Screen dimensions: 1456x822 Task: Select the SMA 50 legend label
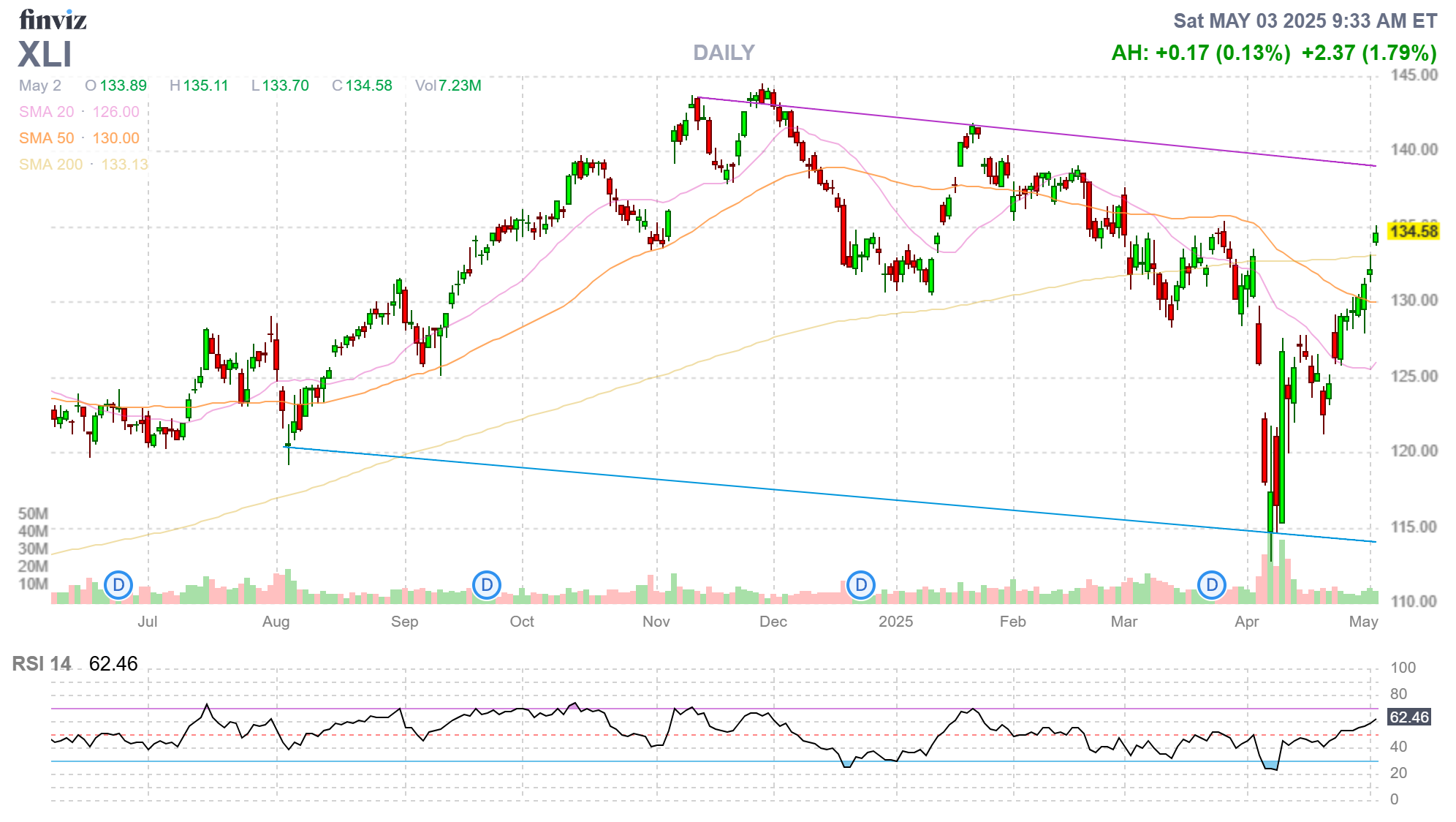point(47,138)
